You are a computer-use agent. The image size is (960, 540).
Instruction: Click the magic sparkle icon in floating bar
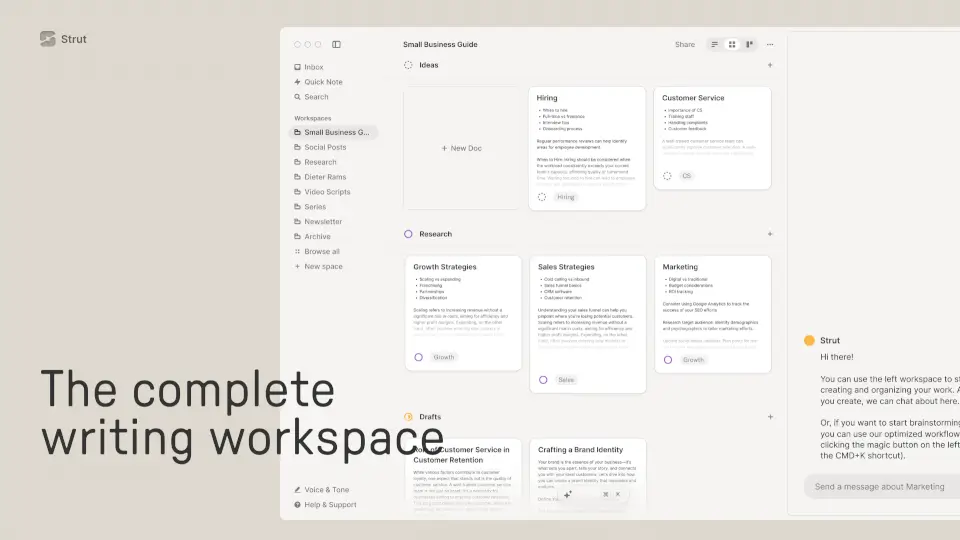point(568,494)
